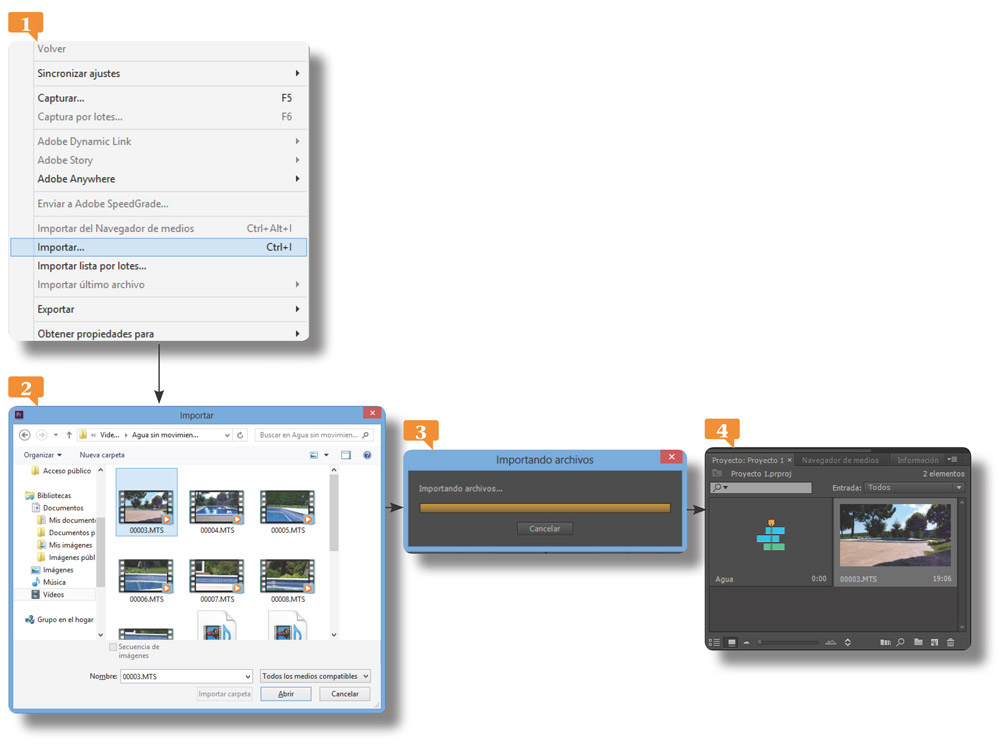
Task: Click the find magnifier icon in Project panel footer
Action: [900, 642]
